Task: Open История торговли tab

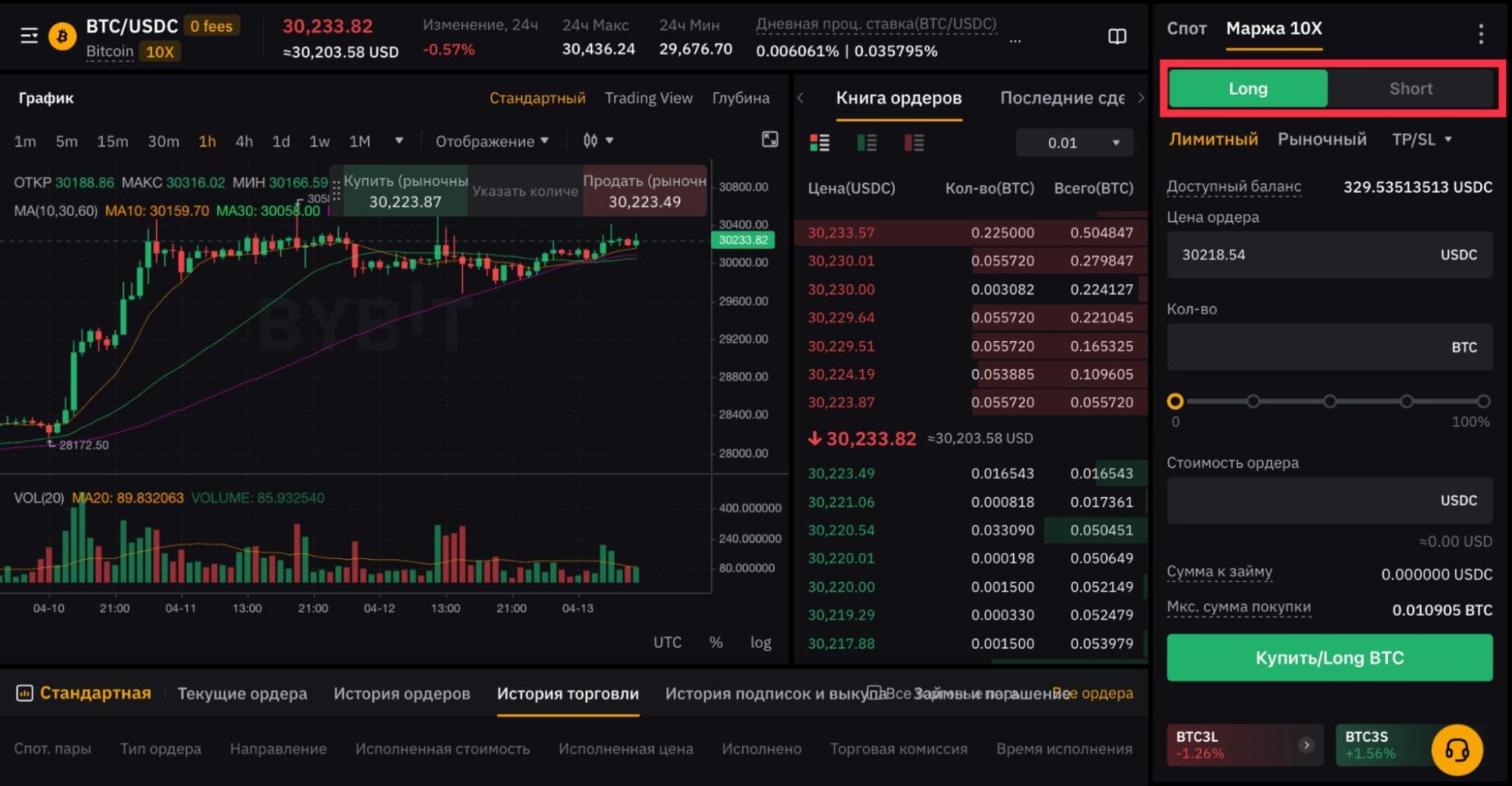Action: coord(567,693)
